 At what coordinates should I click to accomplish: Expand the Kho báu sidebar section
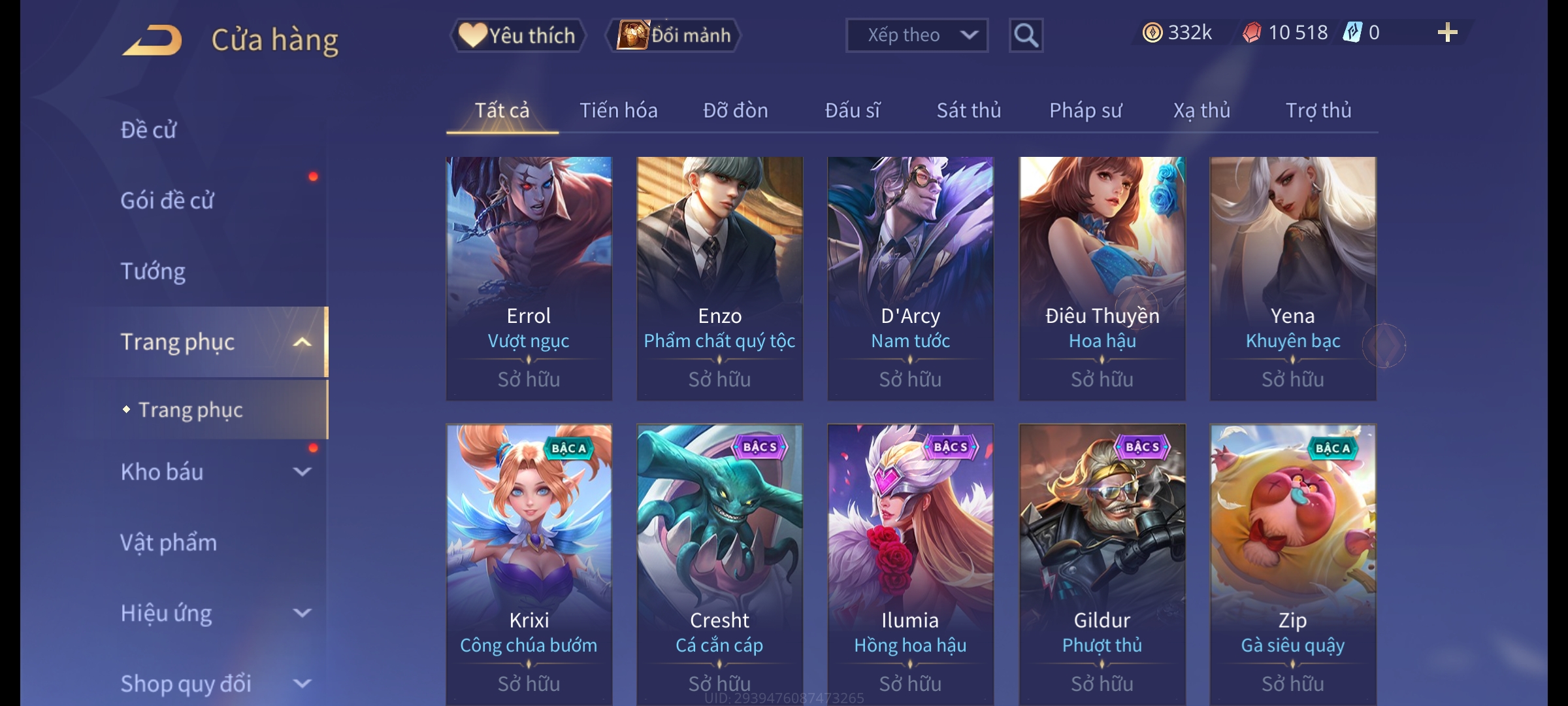[302, 471]
